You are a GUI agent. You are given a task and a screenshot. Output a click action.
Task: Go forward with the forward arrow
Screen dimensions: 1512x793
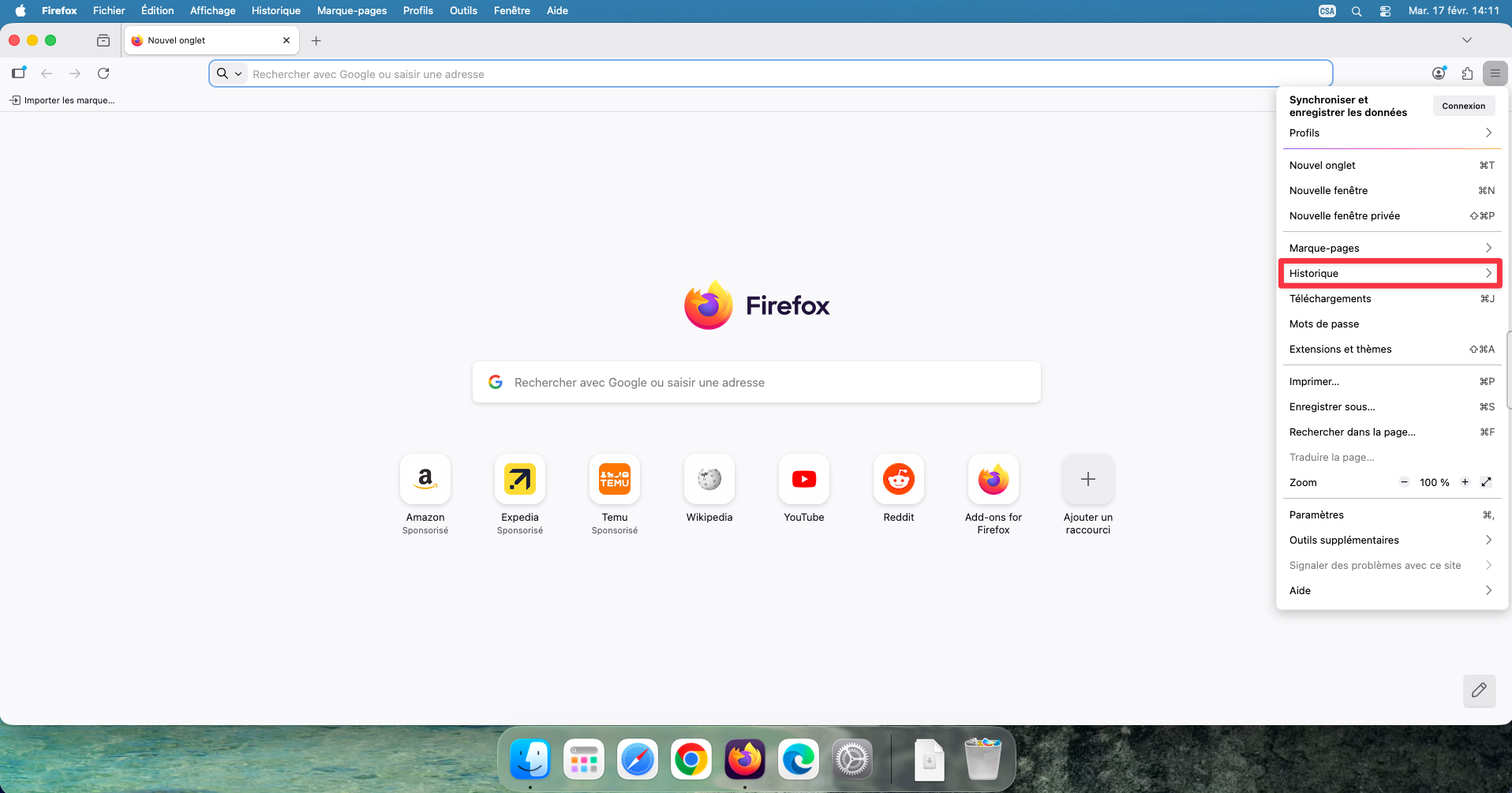[75, 73]
